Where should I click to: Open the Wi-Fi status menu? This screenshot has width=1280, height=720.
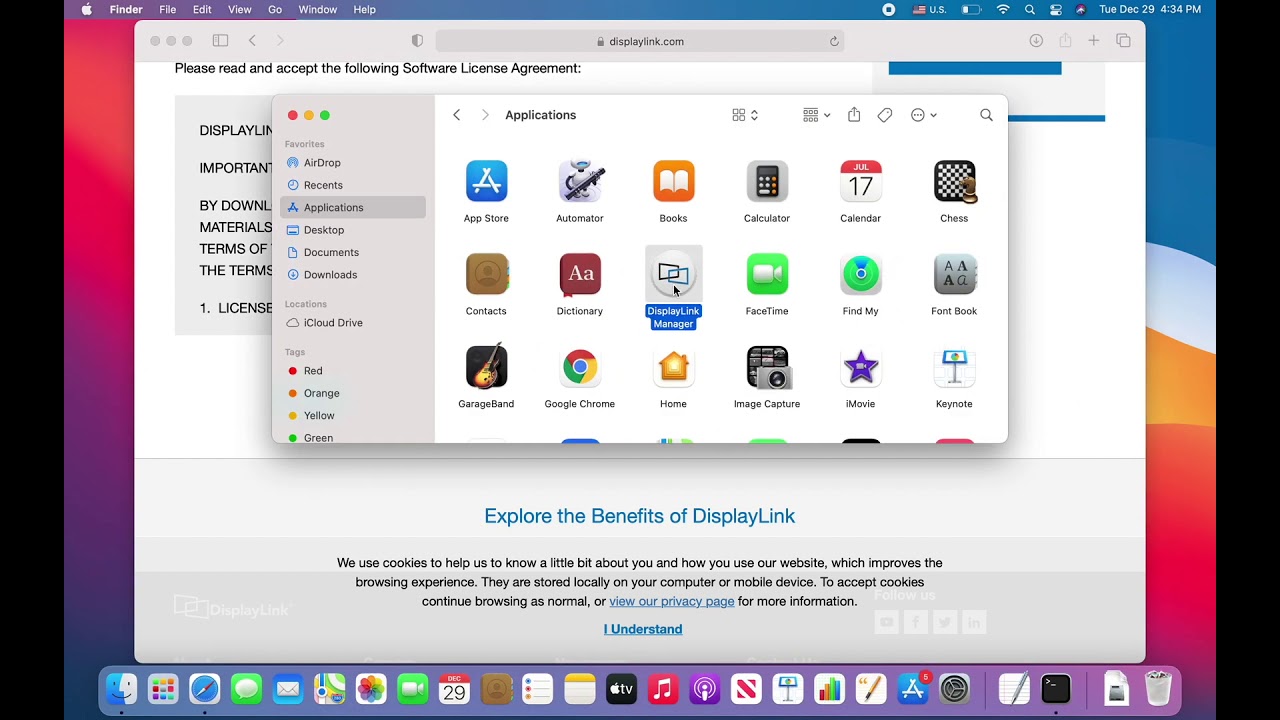(x=1003, y=9)
